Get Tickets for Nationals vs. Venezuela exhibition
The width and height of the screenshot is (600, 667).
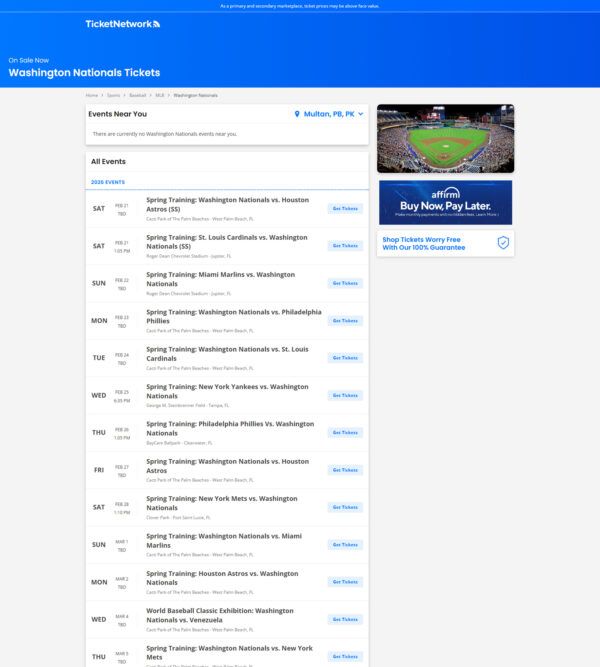pos(345,619)
